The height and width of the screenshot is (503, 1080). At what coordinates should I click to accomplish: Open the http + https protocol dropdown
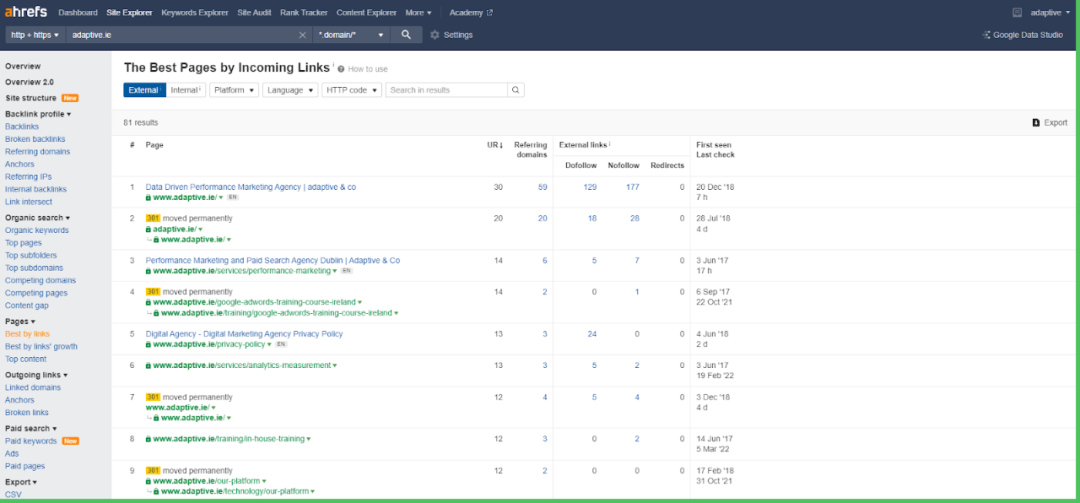pyautogui.click(x=35, y=35)
